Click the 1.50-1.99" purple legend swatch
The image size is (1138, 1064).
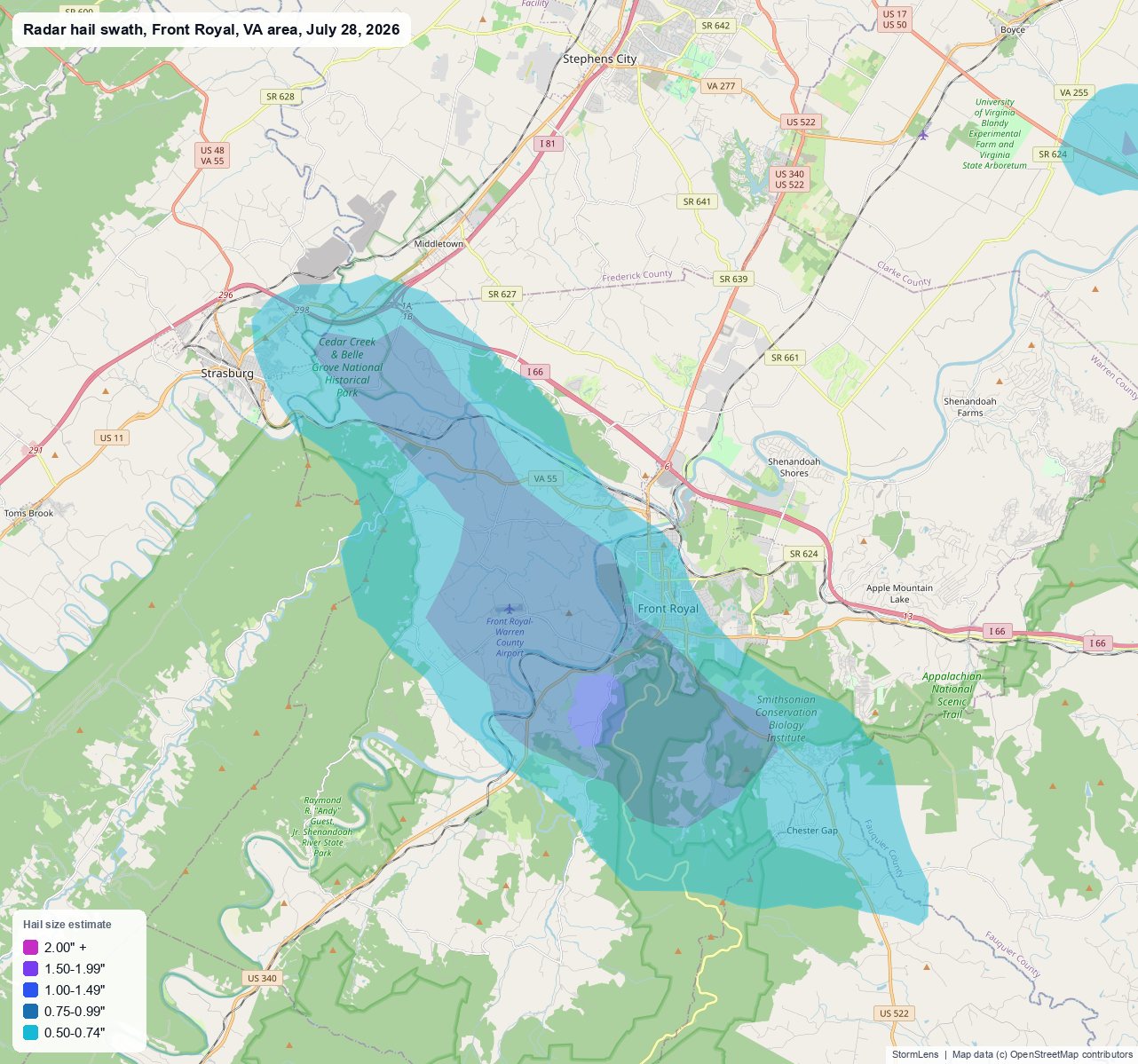pos(30,968)
